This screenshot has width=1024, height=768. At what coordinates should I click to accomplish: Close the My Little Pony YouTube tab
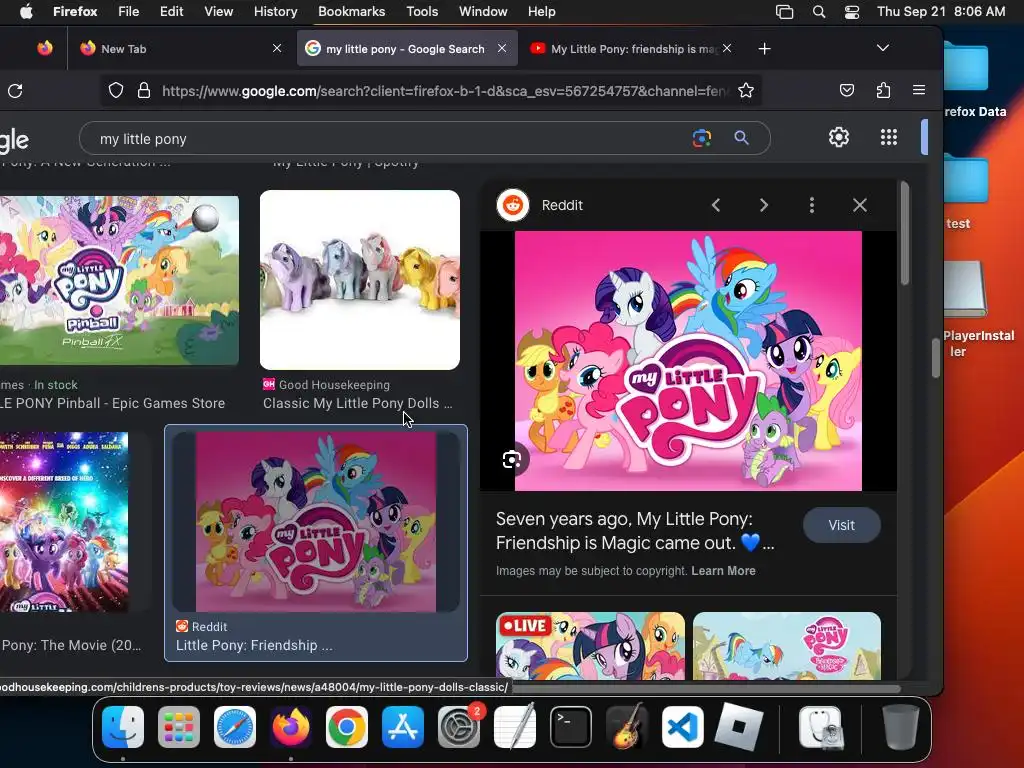click(727, 48)
